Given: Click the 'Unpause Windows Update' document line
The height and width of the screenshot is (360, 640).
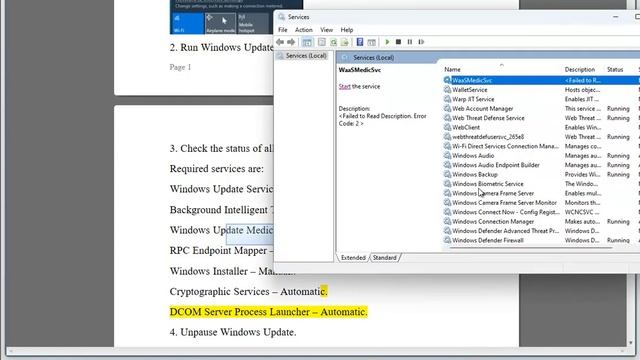Looking at the screenshot, I should [233, 332].
